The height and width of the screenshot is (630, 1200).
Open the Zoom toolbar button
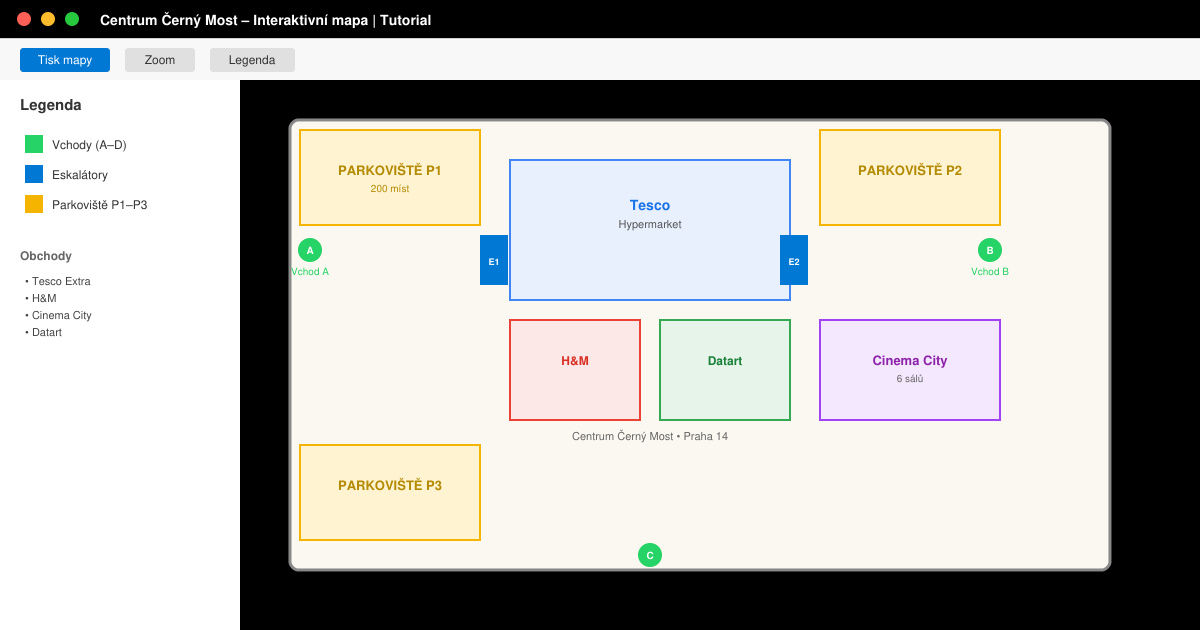coord(160,60)
